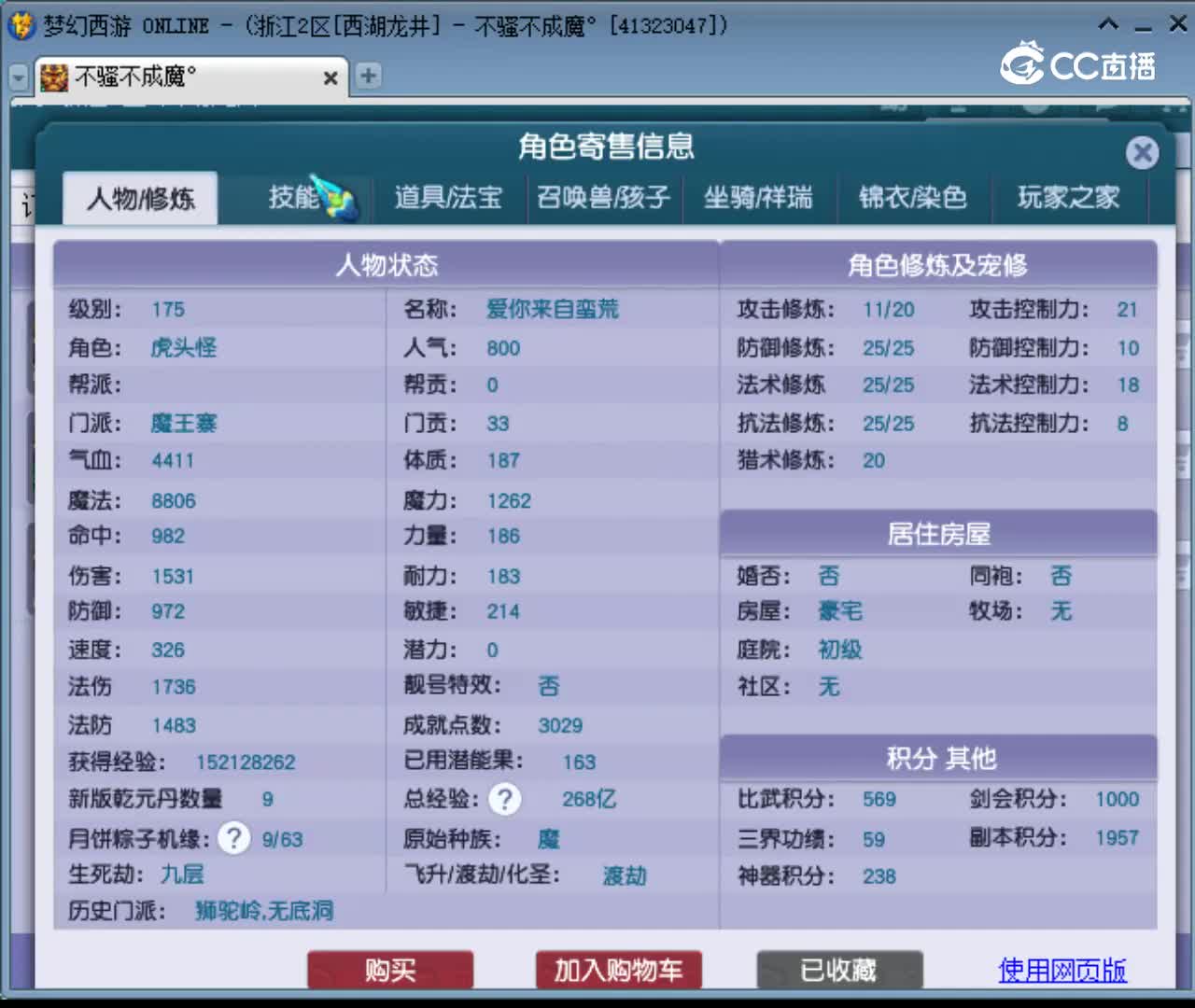Click the 历史门派 value 狮驼岭,无底洞
Screen dimensions: 1195x1008
[264, 911]
